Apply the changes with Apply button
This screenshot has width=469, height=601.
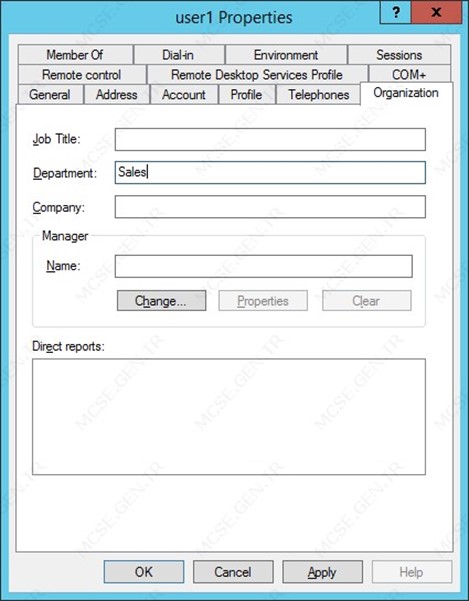323,572
